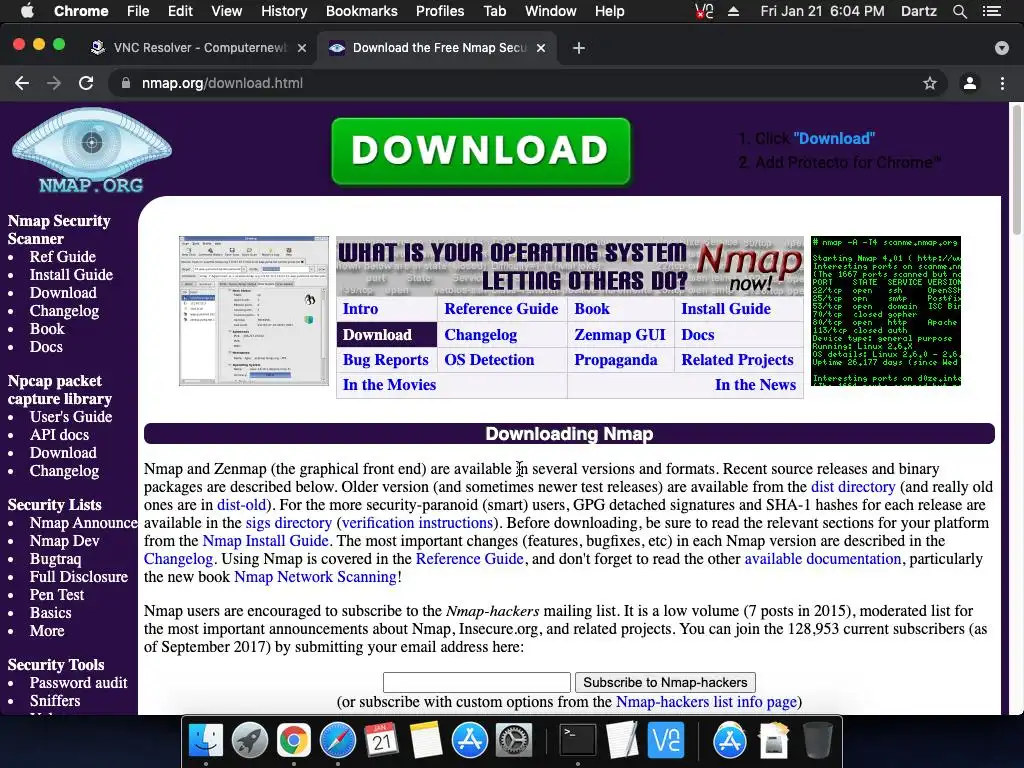Viewport: 1024px width, 768px height.
Task: Open the Reference Guide table link
Action: 501,309
